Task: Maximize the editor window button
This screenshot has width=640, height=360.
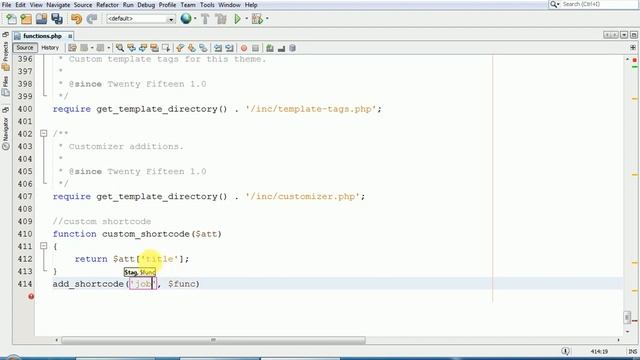Action: (633, 35)
